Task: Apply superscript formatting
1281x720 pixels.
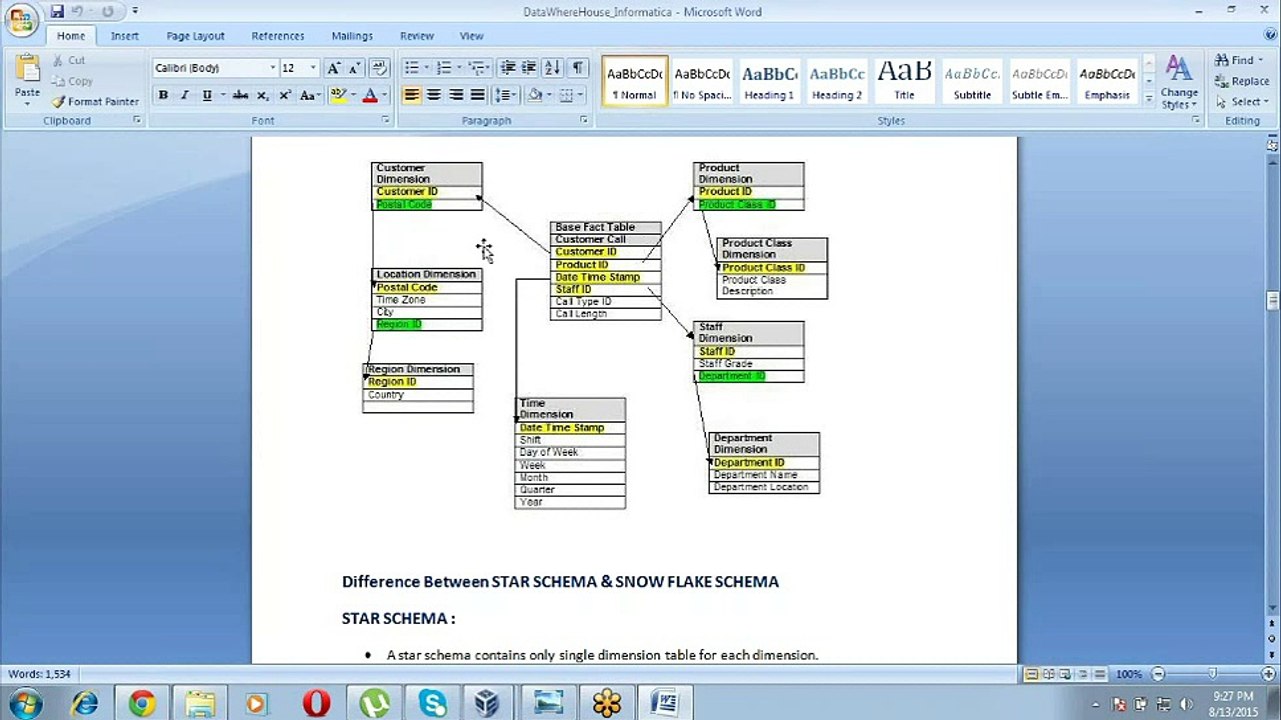Action: point(284,95)
